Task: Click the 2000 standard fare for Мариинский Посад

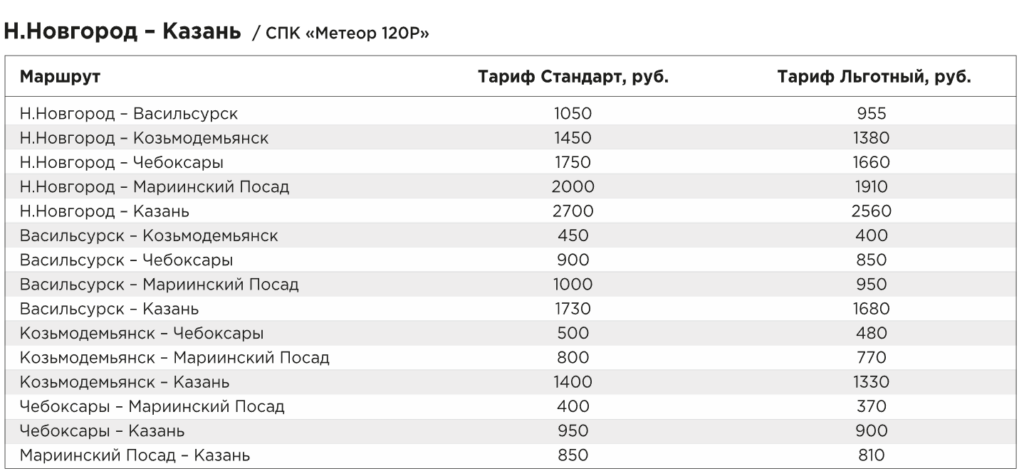Action: [573, 187]
